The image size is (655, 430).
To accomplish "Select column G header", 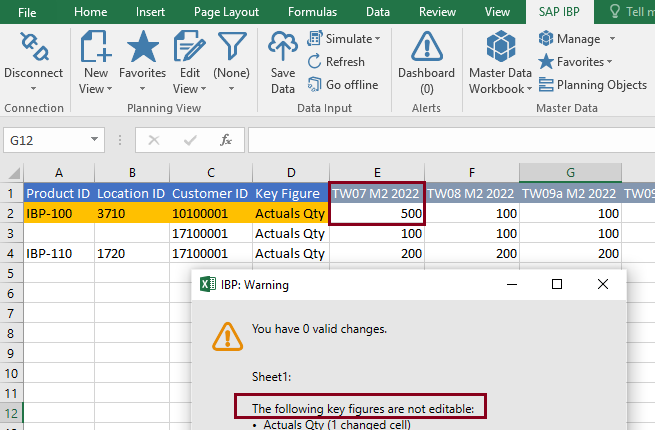I will tap(570, 173).
